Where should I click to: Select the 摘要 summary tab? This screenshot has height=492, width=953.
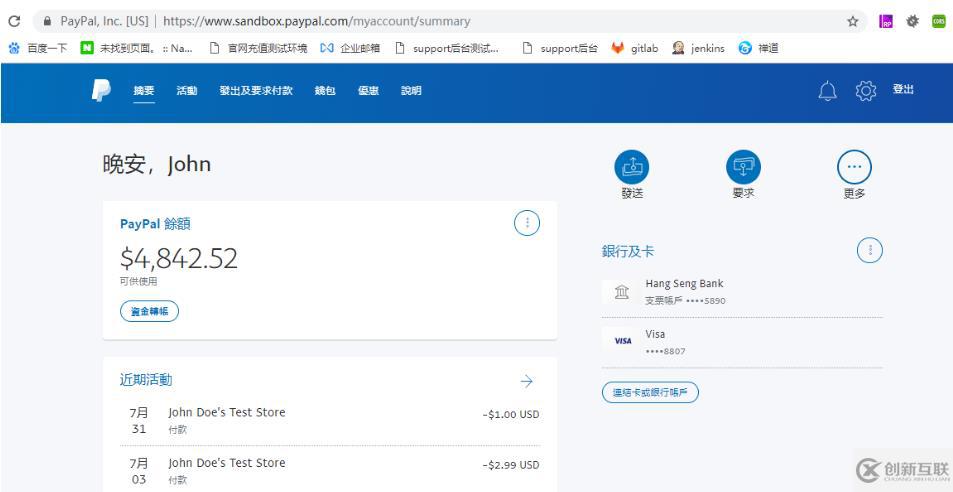coord(144,91)
